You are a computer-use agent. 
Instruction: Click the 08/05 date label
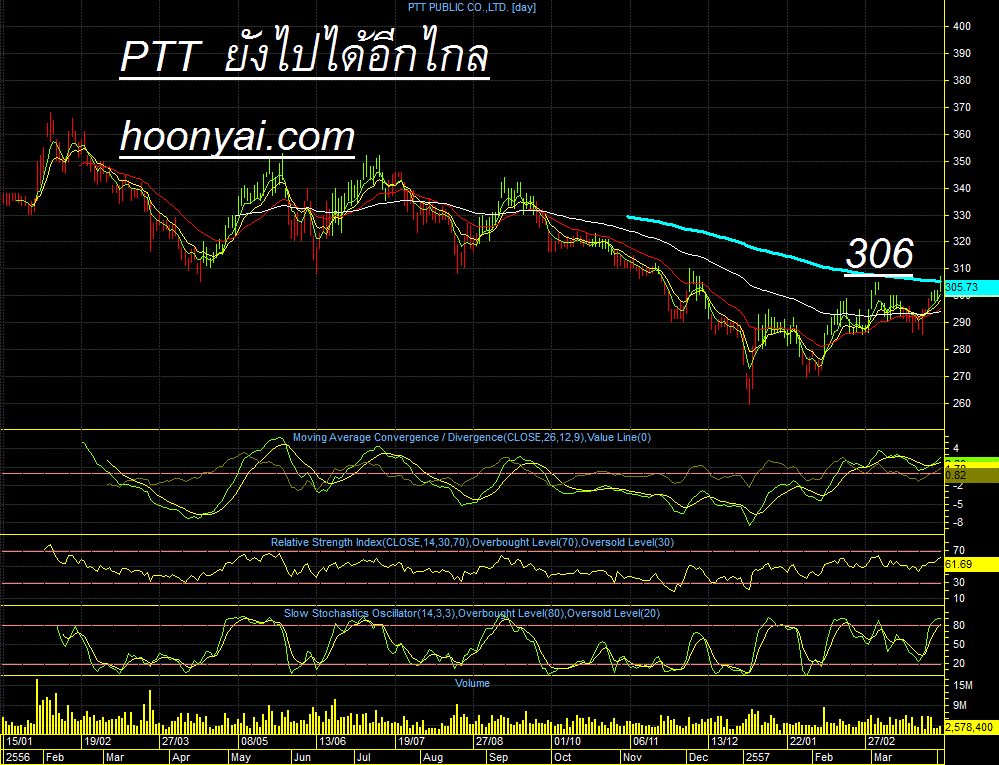click(x=254, y=741)
